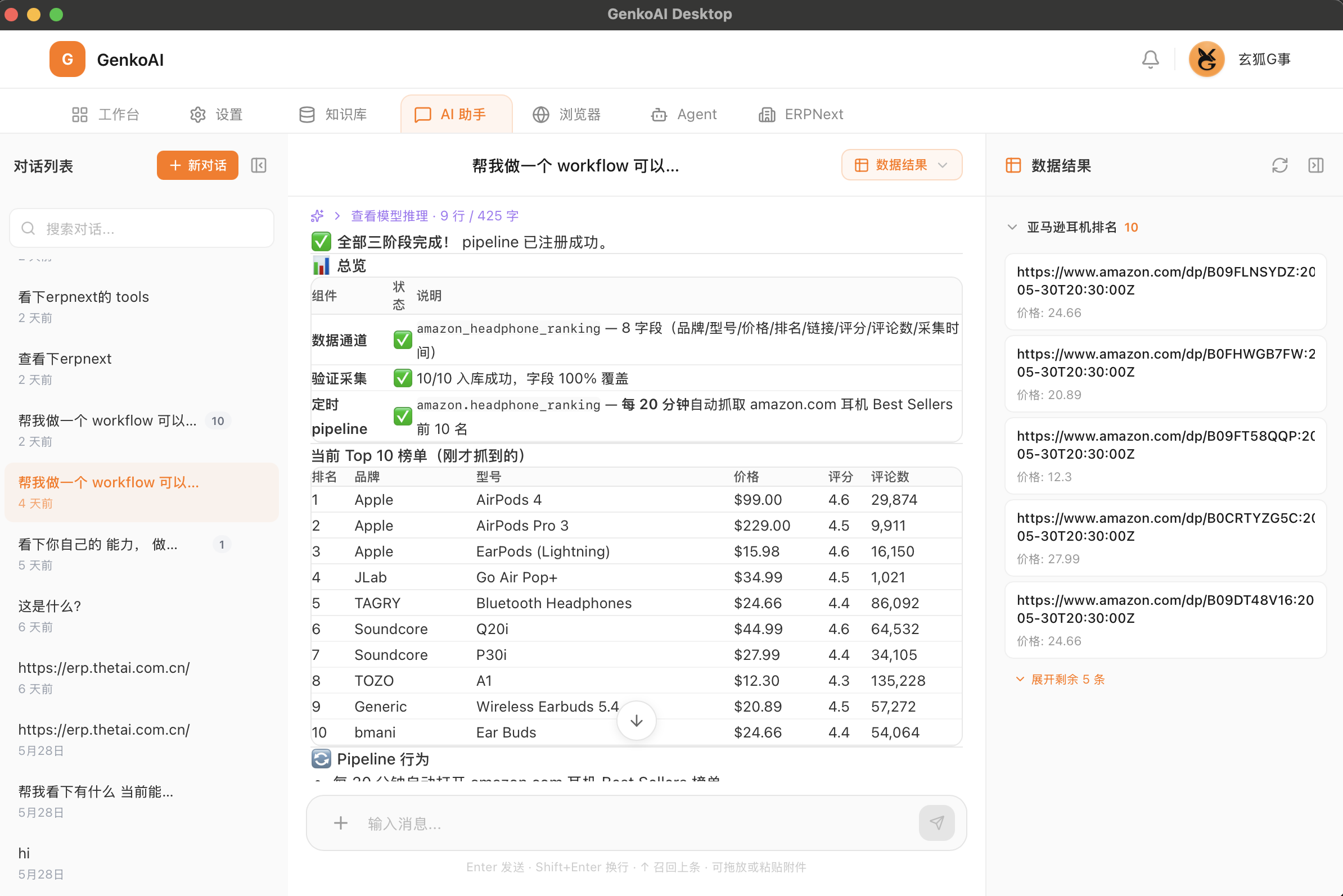The width and height of the screenshot is (1343, 896).
Task: Open the notifications bell
Action: coord(1150,60)
